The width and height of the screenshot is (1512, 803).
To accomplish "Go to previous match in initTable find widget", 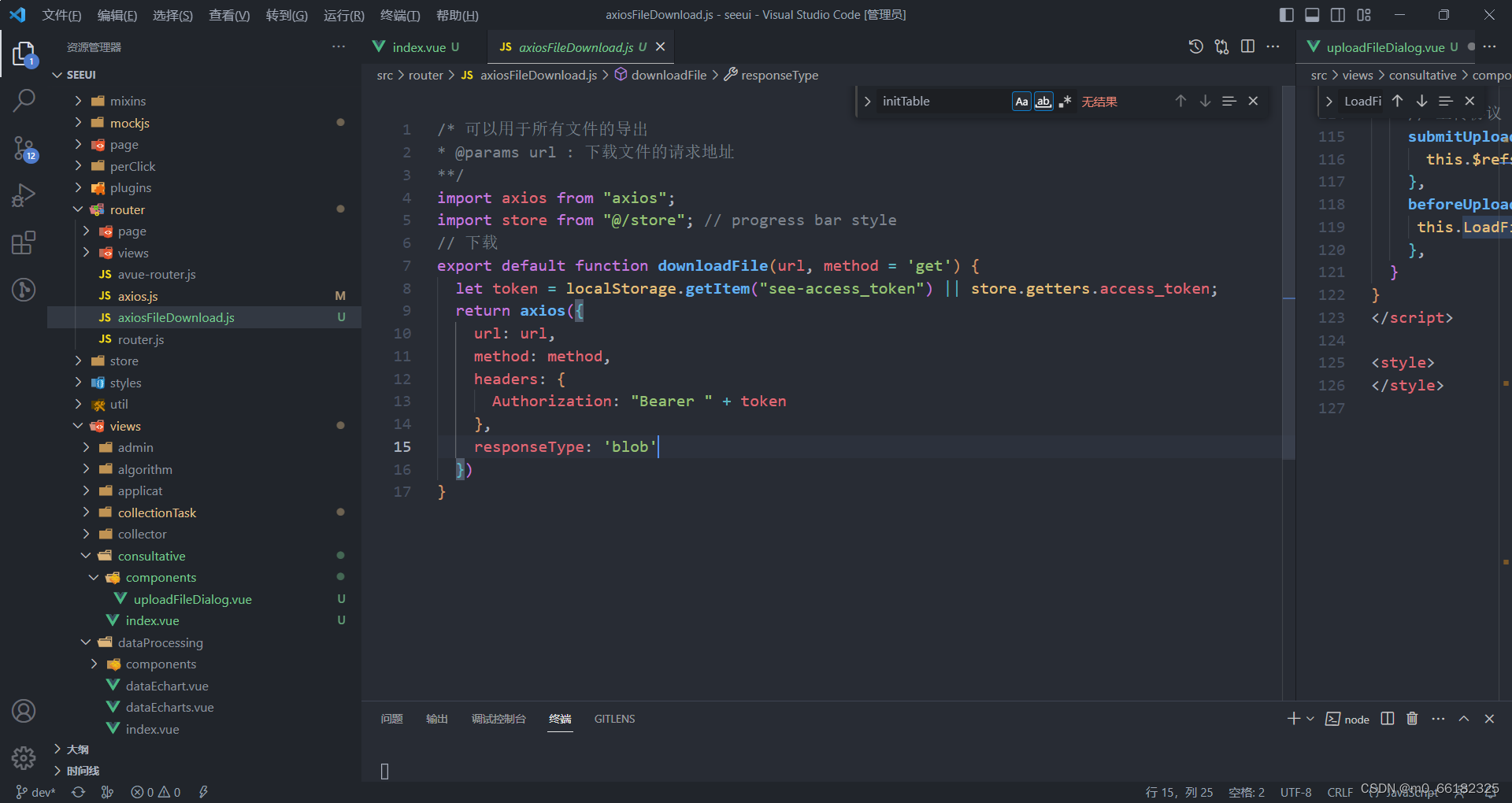I will pos(1180,101).
